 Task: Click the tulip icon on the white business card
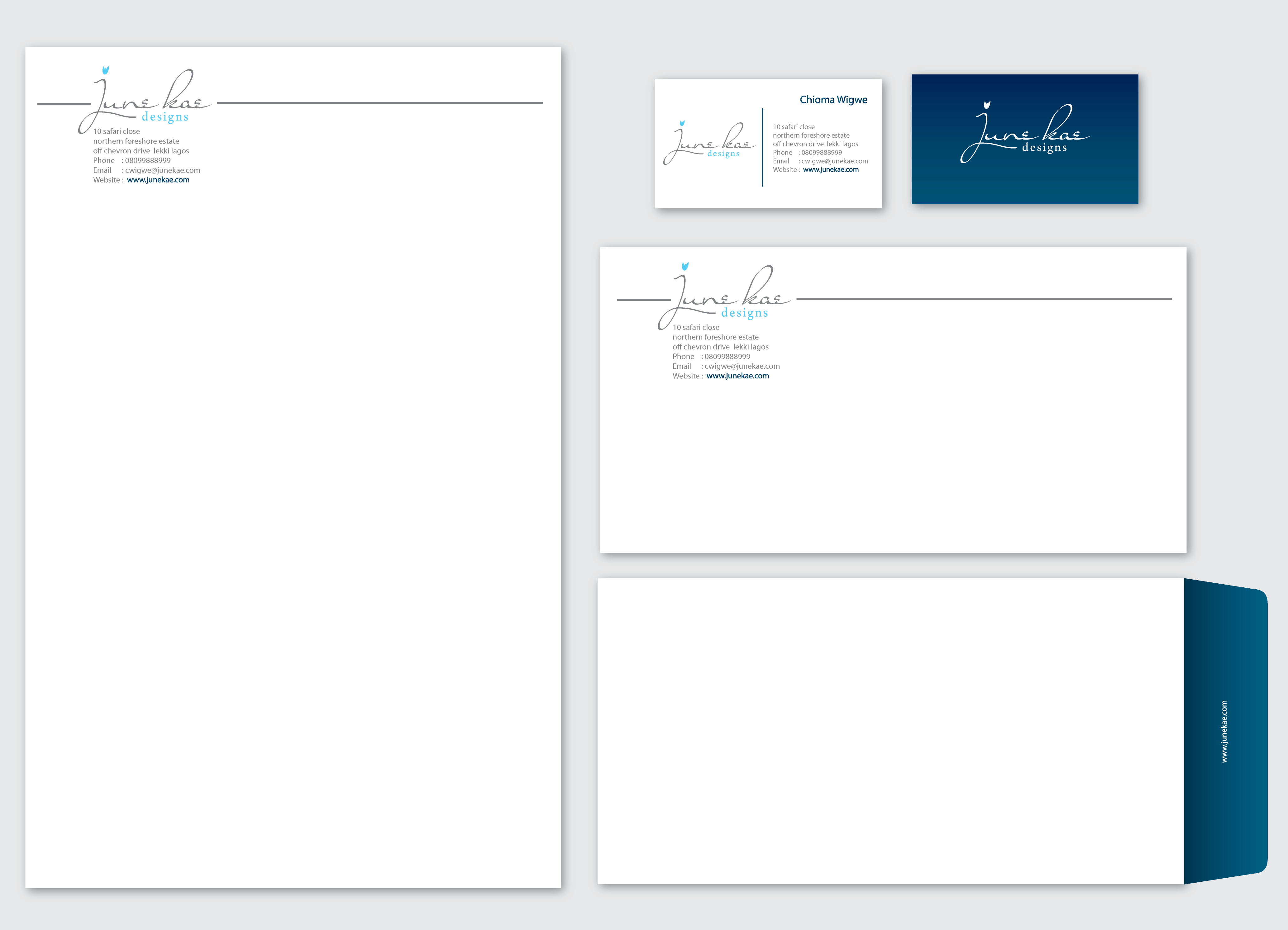point(682,123)
